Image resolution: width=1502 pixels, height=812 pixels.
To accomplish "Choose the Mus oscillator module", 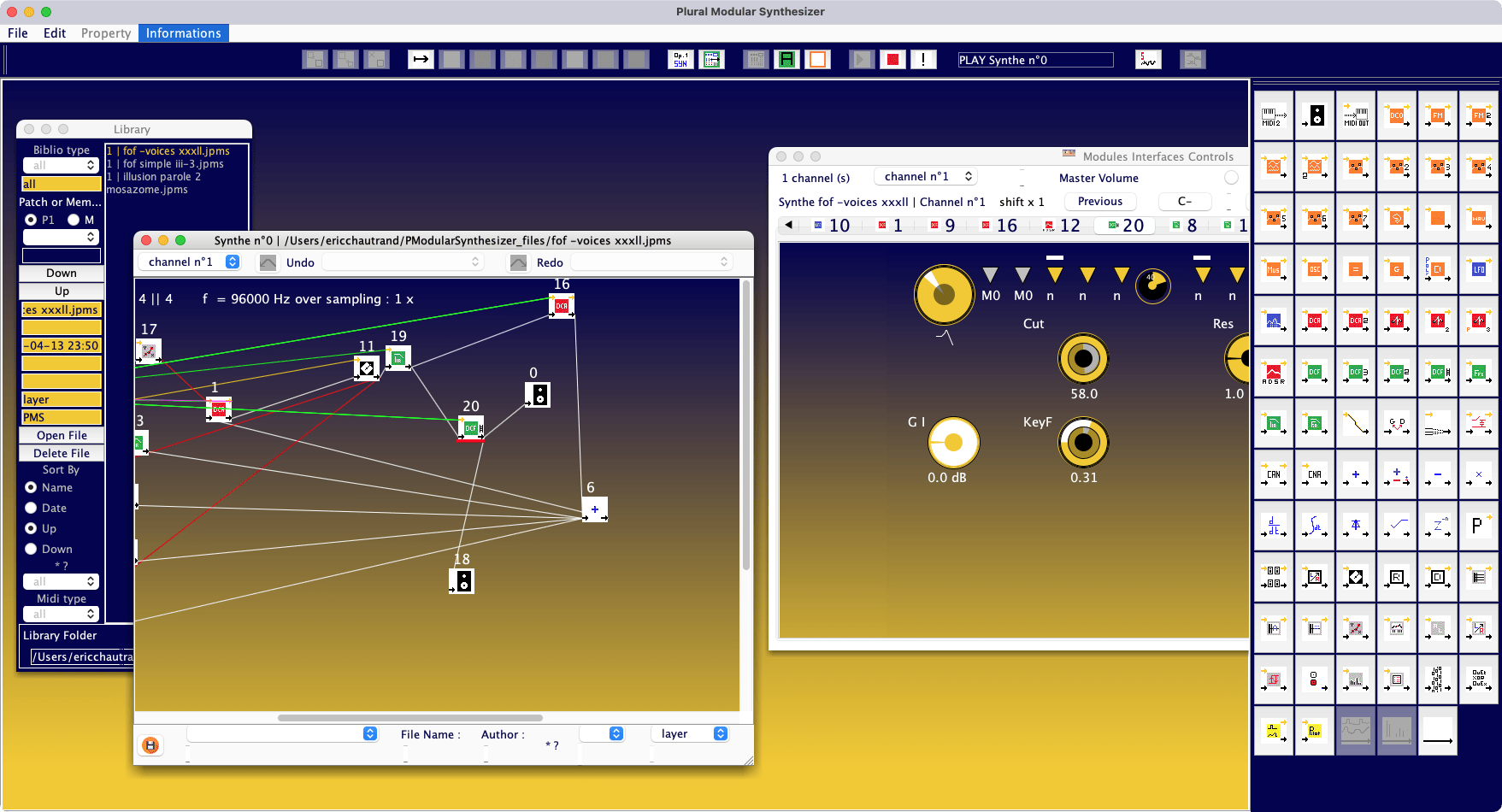I will (1274, 269).
